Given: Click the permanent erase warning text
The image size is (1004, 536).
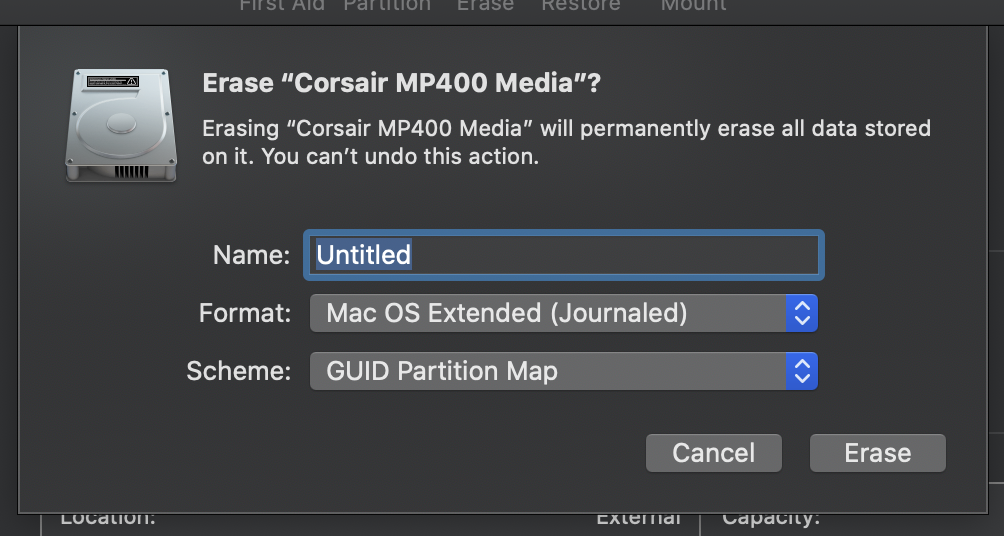Looking at the screenshot, I should [x=566, y=142].
